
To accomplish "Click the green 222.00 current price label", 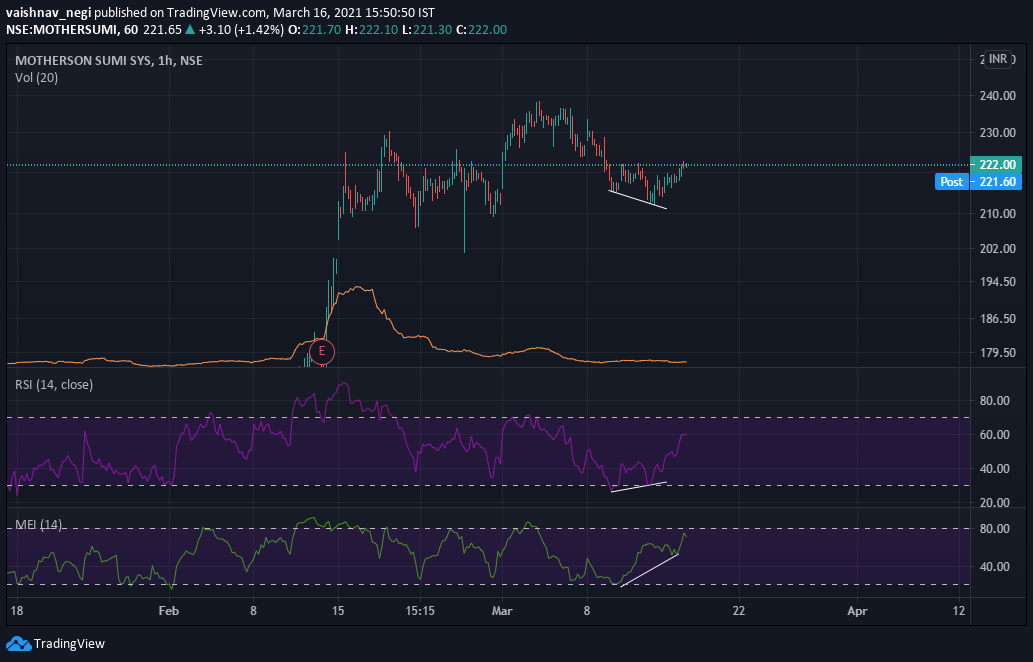I will point(996,165).
